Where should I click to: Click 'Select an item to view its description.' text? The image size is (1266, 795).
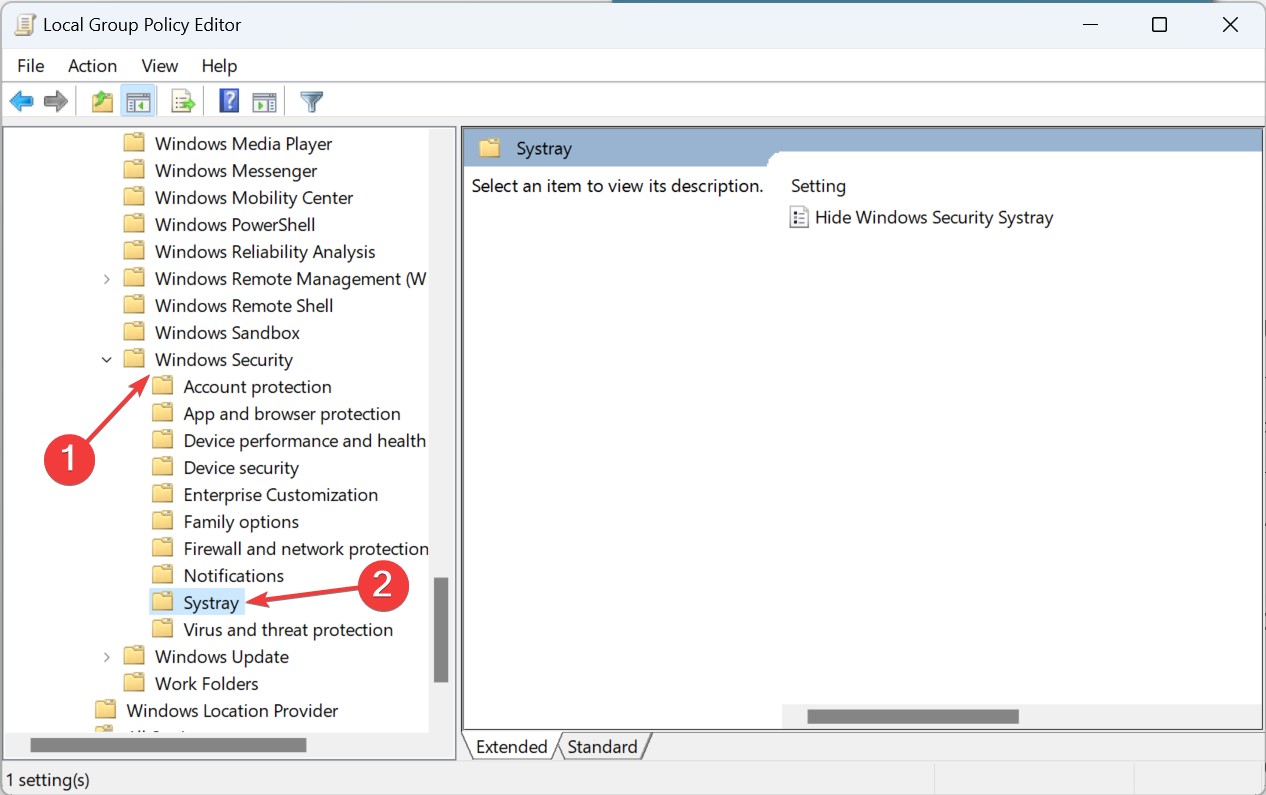click(617, 186)
